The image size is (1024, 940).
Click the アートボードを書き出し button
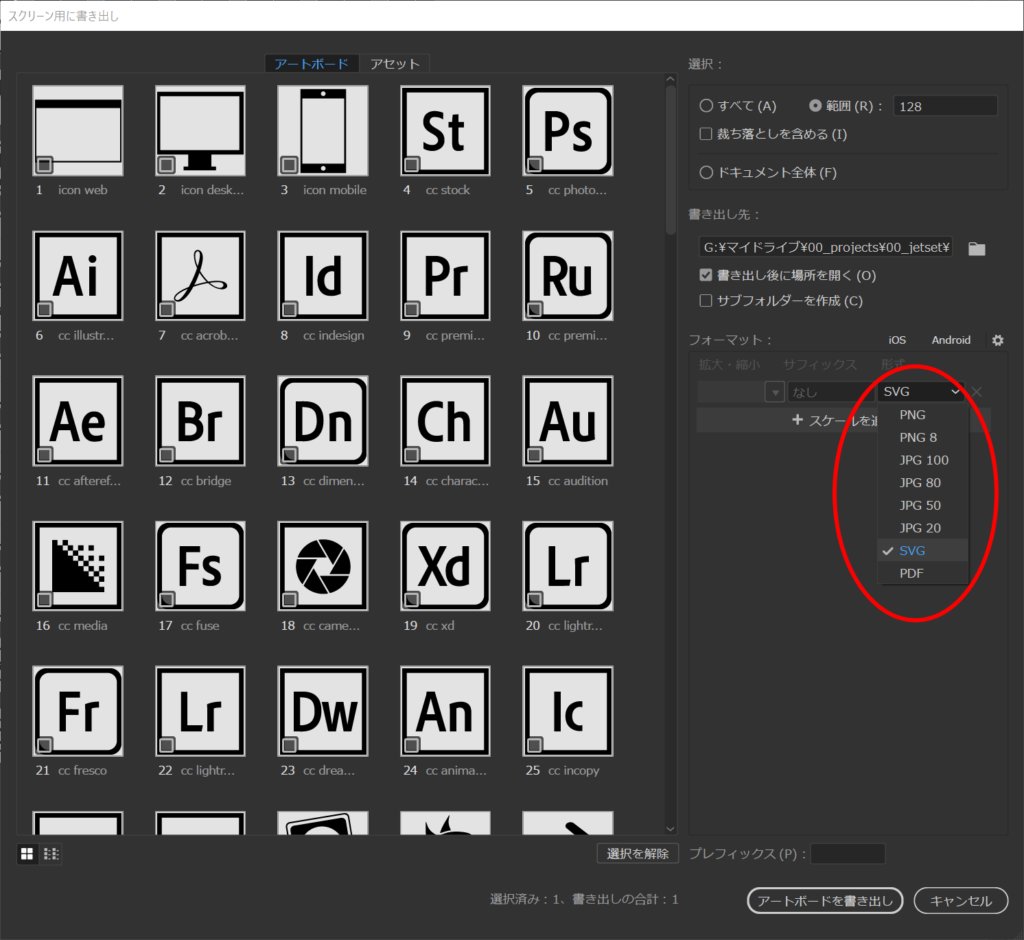tap(825, 901)
